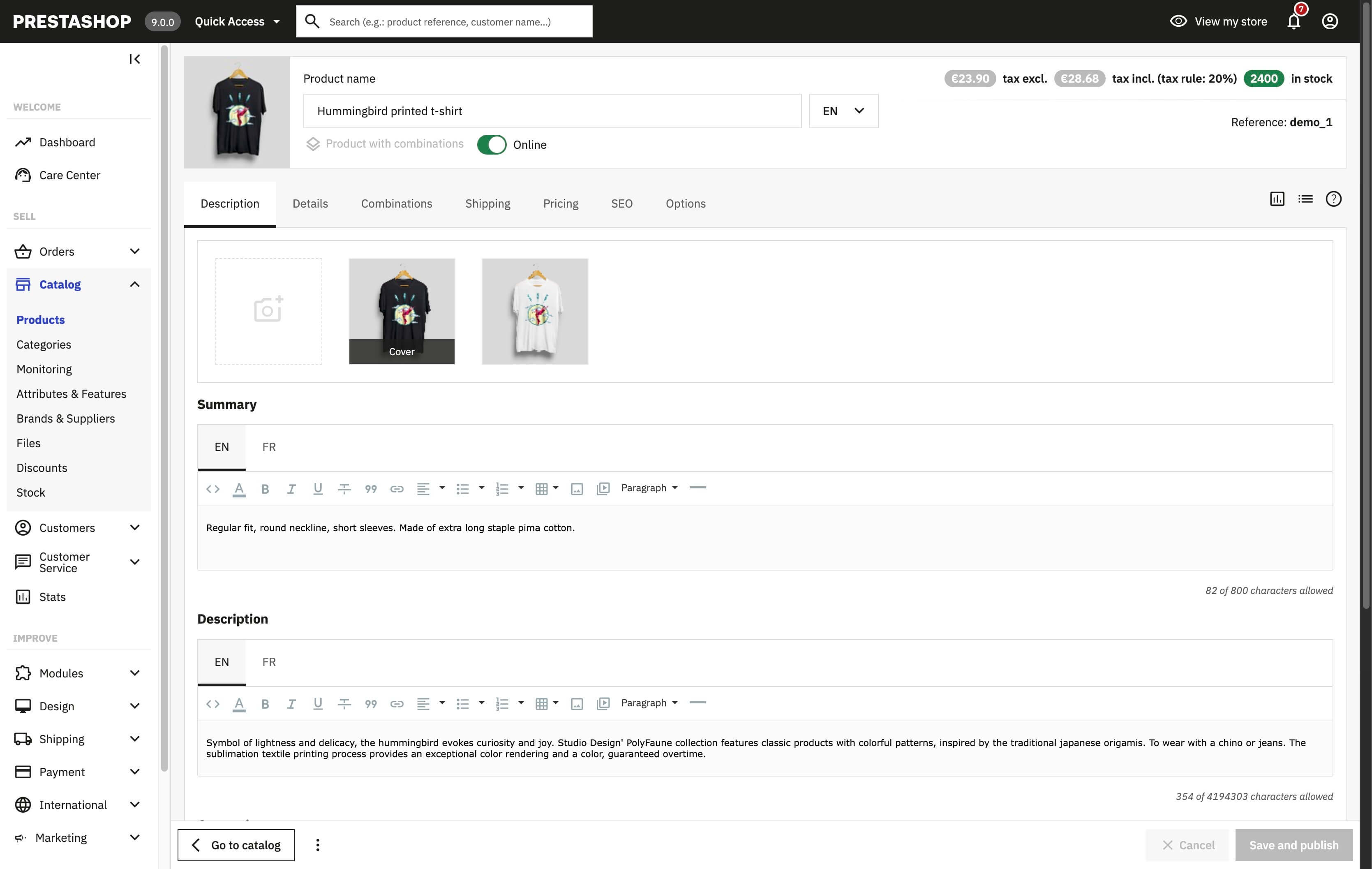This screenshot has width=1372, height=869.
Task: Open the notifications bell
Action: click(x=1294, y=22)
